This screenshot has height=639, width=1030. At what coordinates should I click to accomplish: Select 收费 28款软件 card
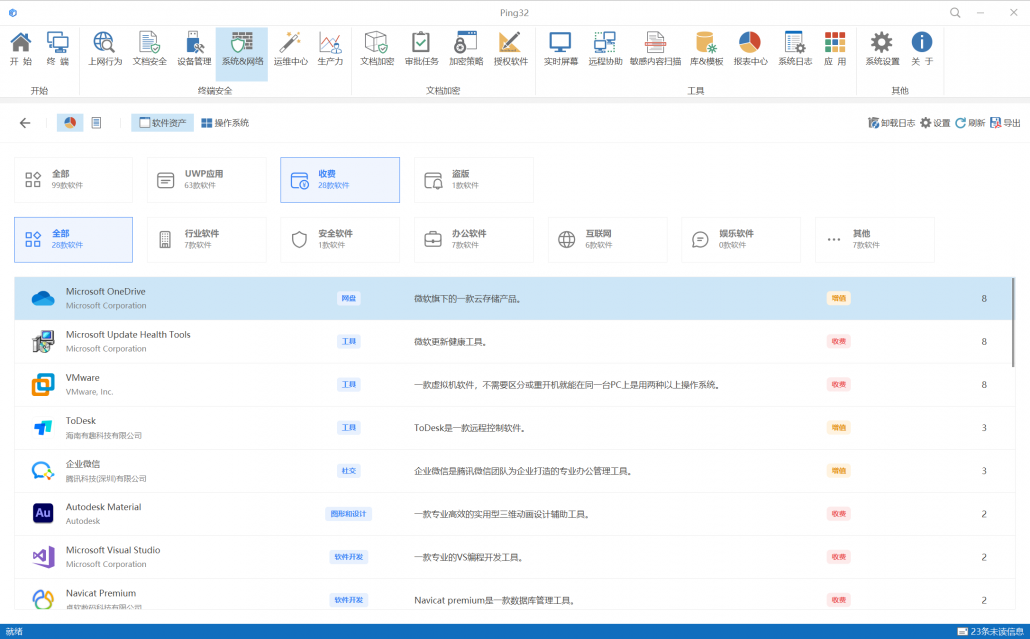340,179
